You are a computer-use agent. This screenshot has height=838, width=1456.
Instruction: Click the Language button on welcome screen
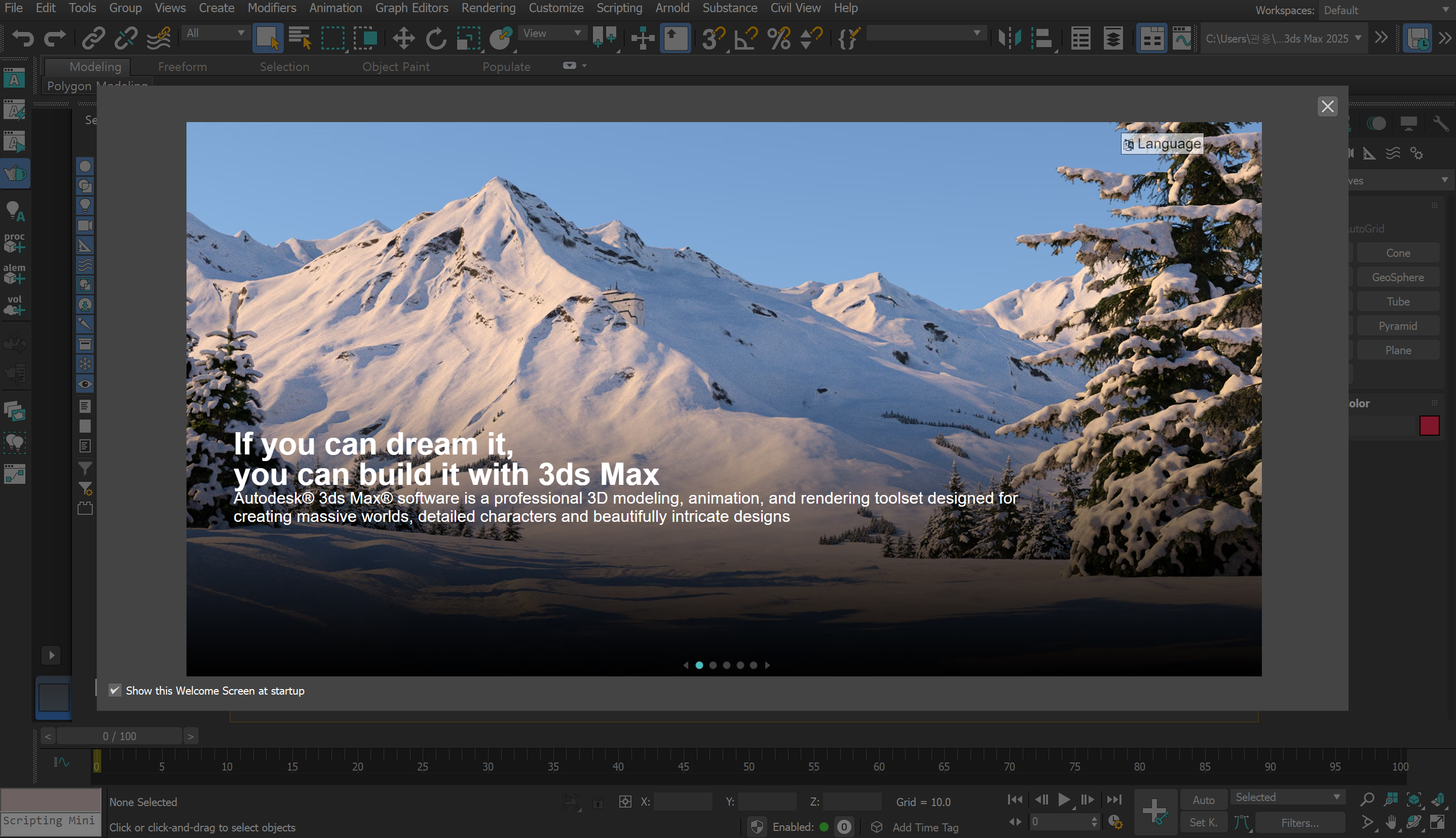click(1163, 144)
